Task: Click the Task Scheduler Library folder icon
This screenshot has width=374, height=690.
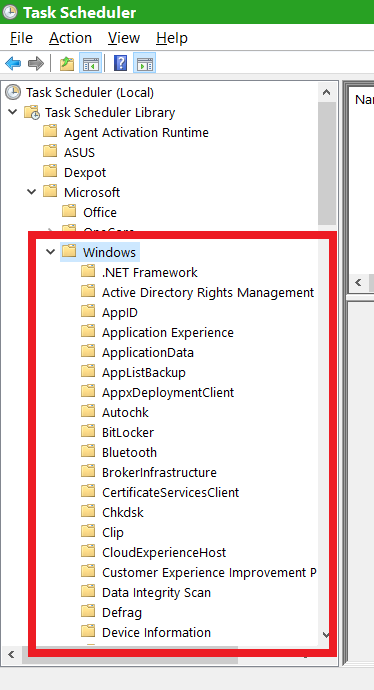Action: tap(32, 112)
